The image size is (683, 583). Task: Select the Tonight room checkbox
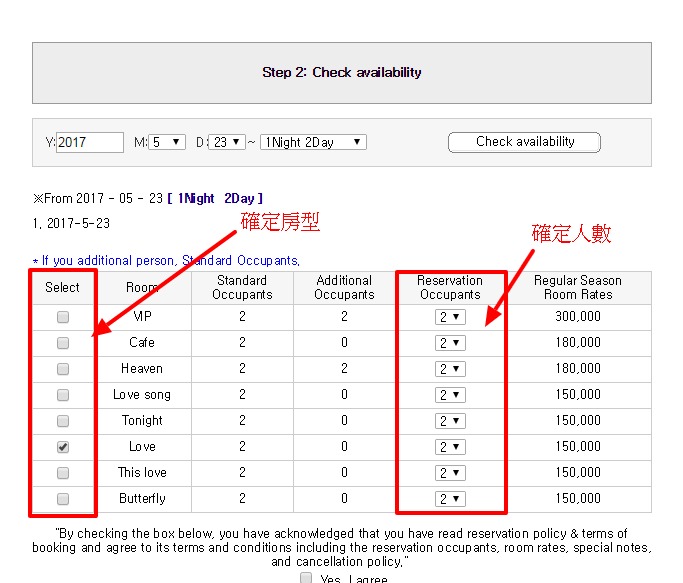click(x=63, y=421)
